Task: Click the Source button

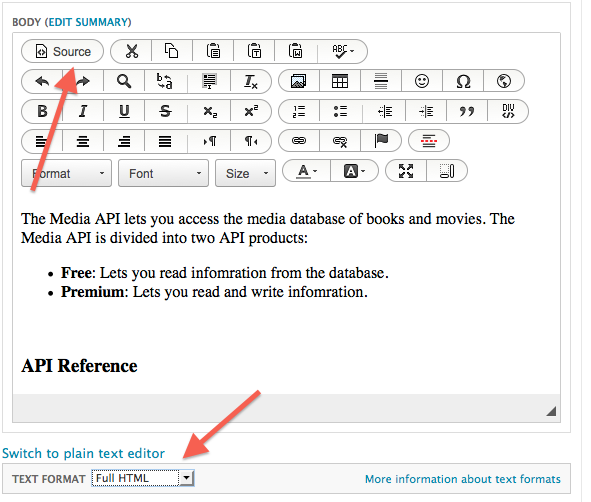Action: pos(63,51)
